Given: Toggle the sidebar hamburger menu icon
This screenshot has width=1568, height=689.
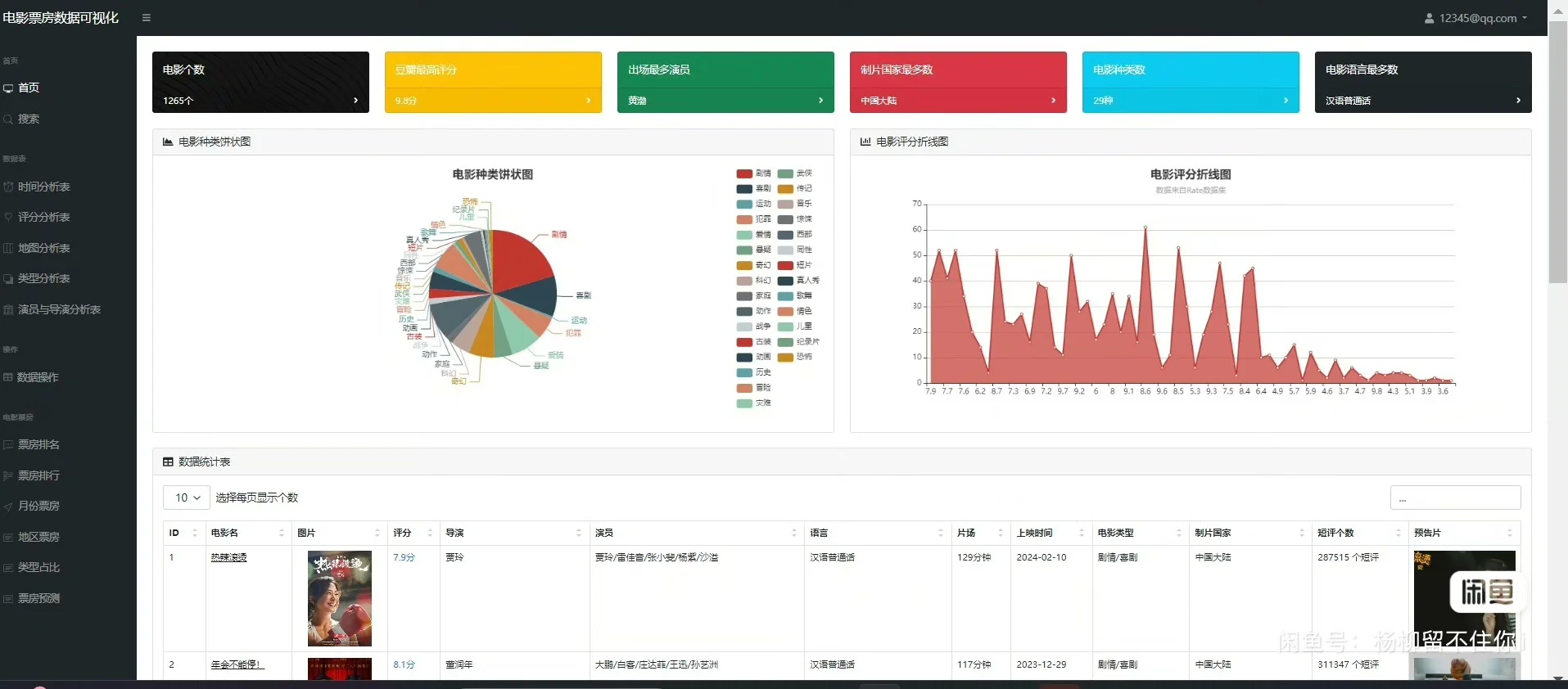Looking at the screenshot, I should pos(147,17).
